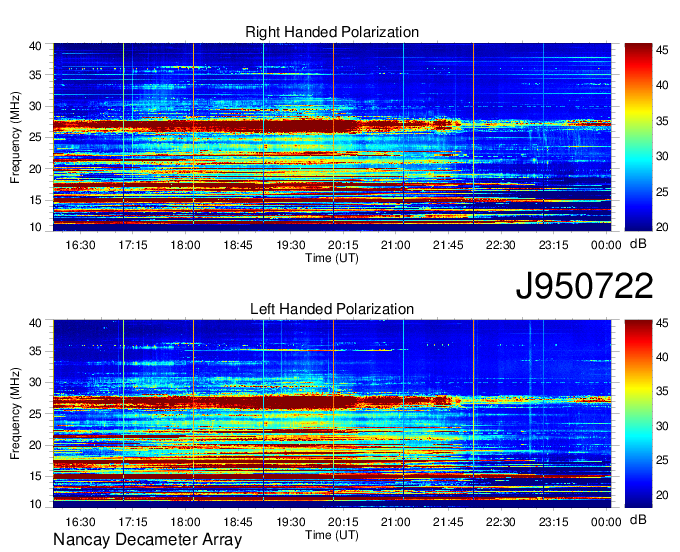Click the 40 dB label on Right Handed colorbar
This screenshot has height=552, width=680.
[662, 85]
